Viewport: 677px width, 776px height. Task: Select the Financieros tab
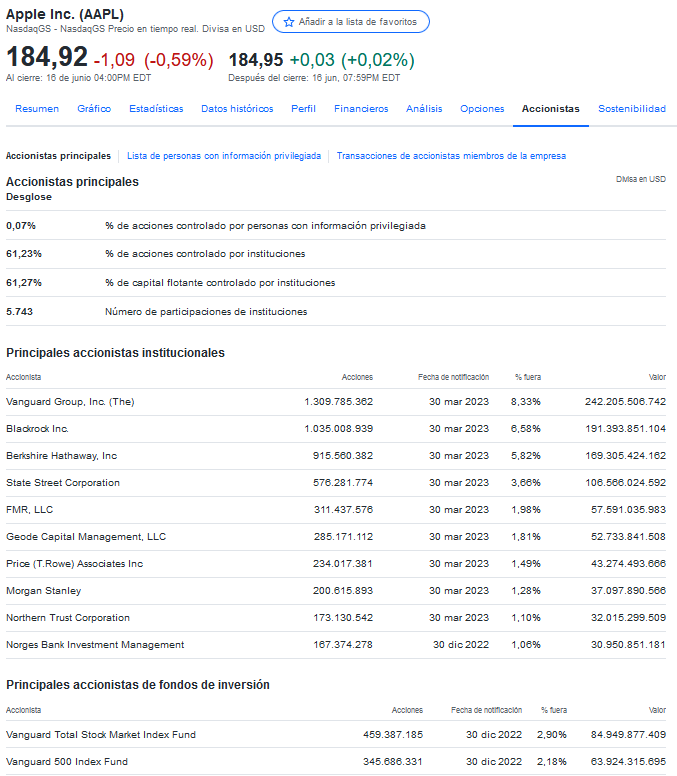pyautogui.click(x=361, y=109)
